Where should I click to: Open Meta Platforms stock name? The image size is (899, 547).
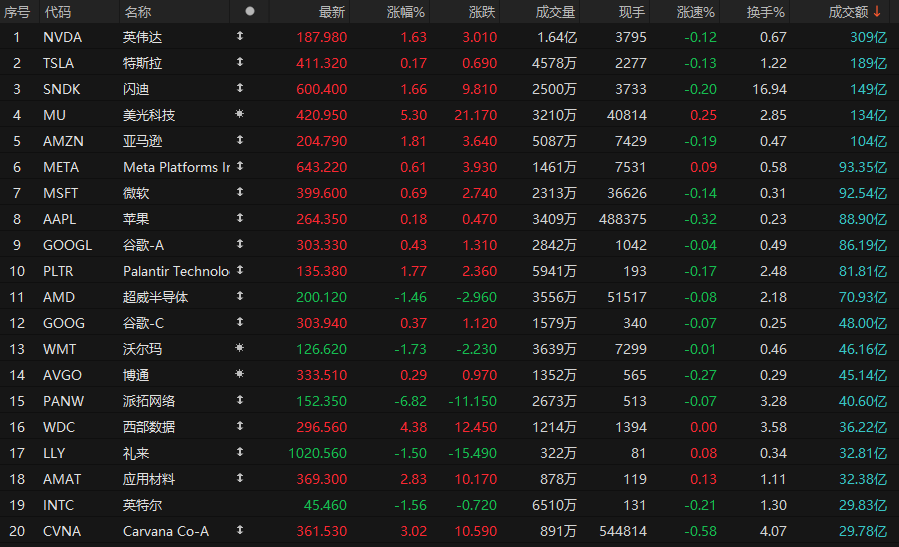point(177,167)
